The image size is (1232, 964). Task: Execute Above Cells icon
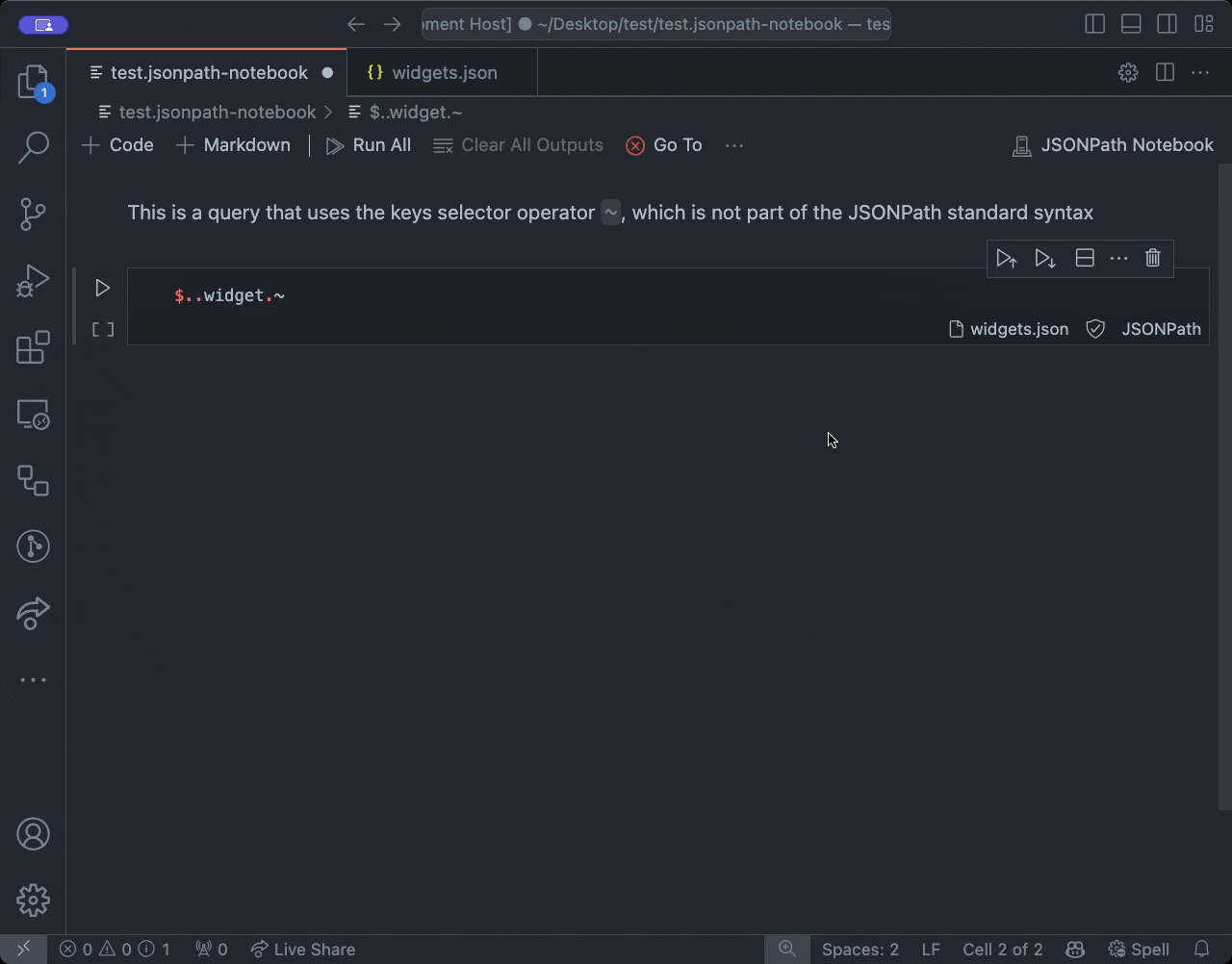[x=1007, y=258]
